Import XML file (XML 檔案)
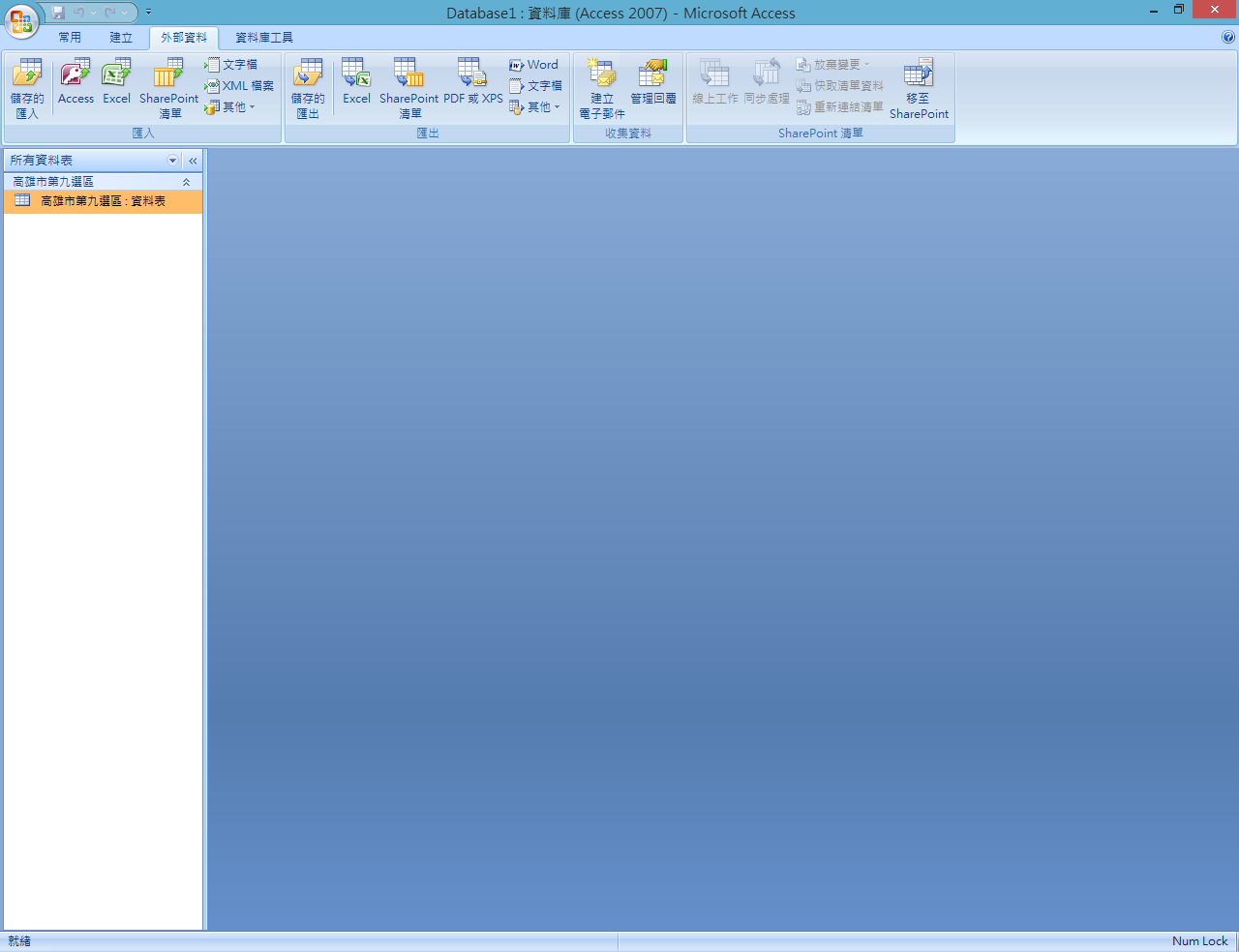 click(239, 86)
